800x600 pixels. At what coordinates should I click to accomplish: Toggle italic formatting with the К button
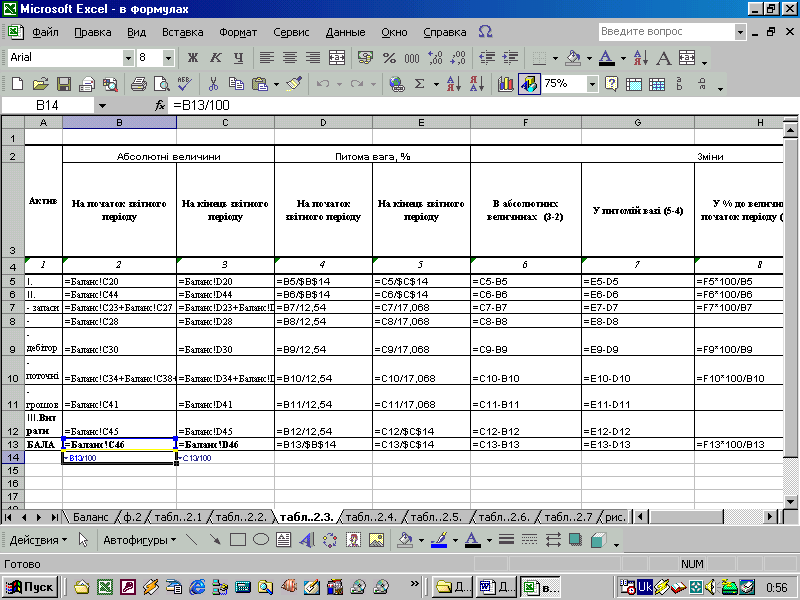(215, 57)
